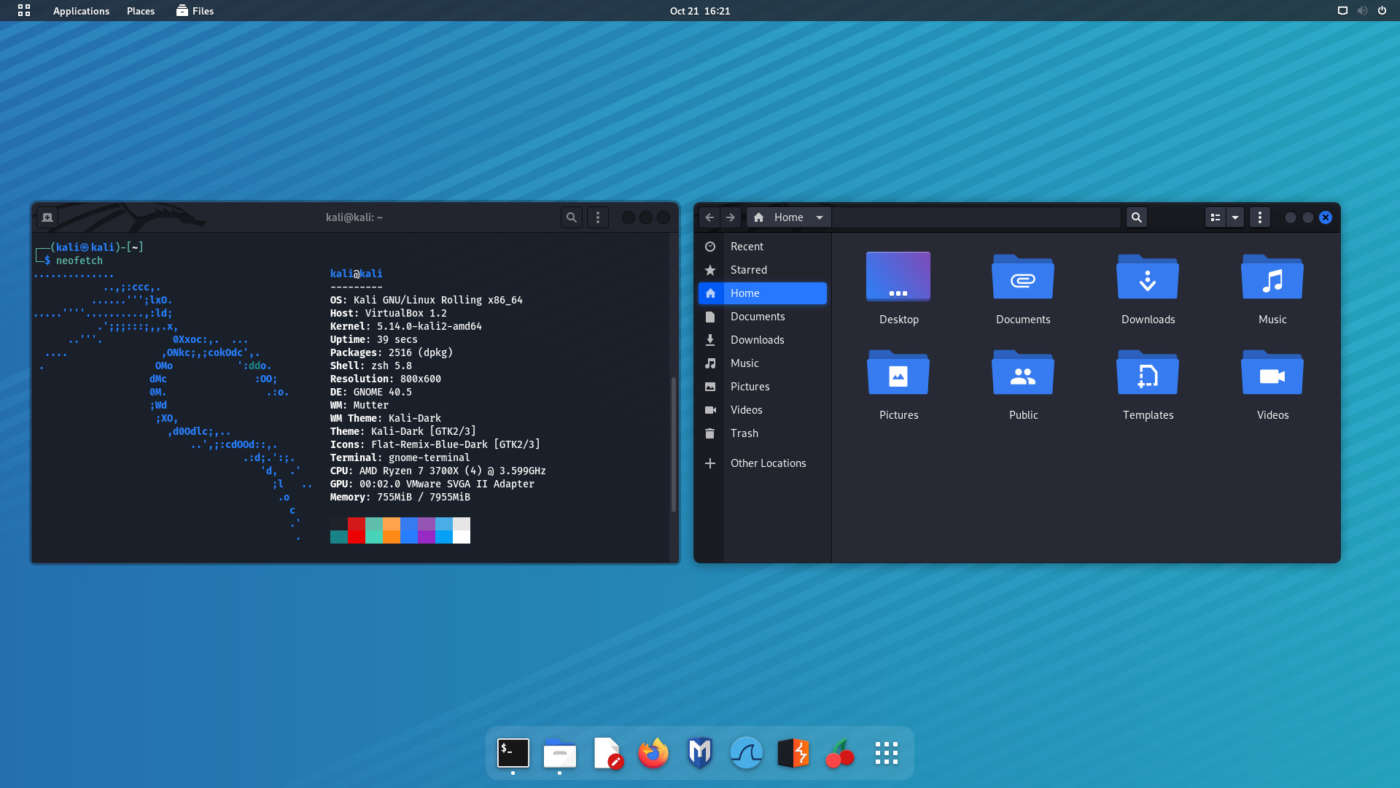
Task: Launch Metasploit from the dock
Action: 699,753
